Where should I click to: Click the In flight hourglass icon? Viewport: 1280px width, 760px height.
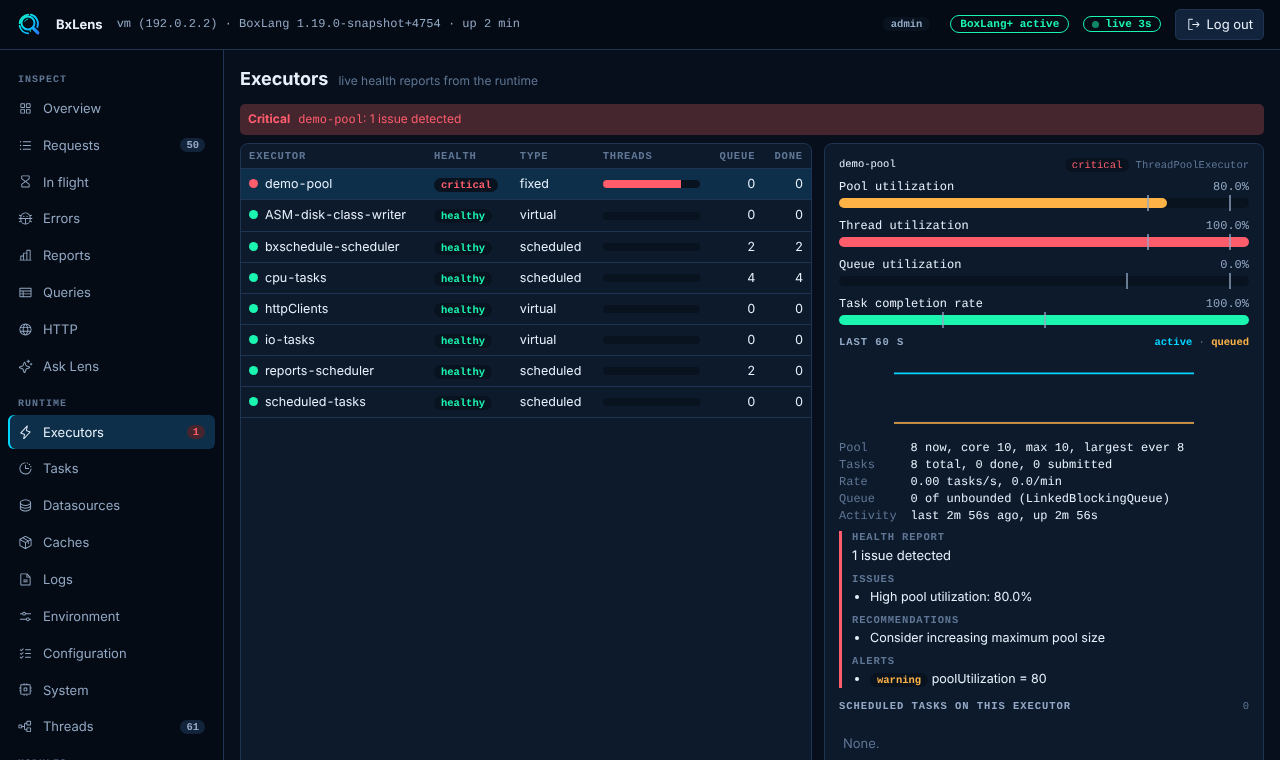click(x=25, y=182)
